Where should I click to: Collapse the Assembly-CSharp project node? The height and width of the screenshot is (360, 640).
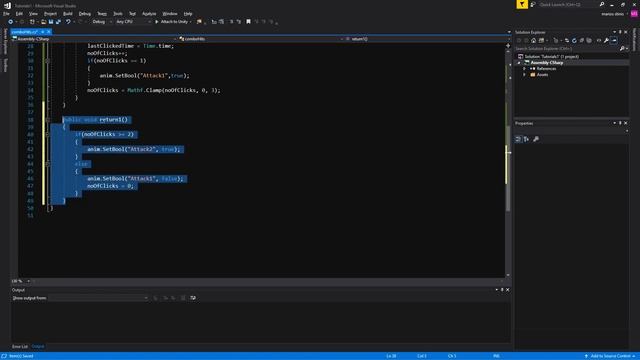[519, 62]
